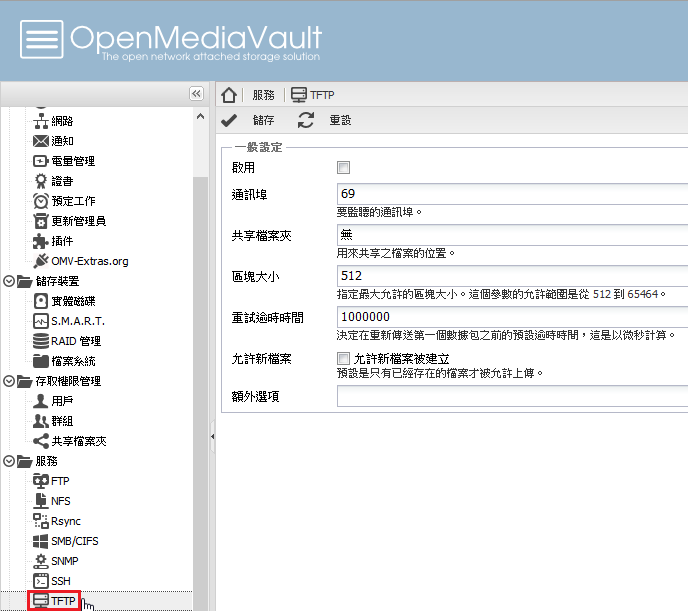The image size is (688, 611).
Task: Click the TFTP breadcrumb
Action: click(x=313, y=95)
